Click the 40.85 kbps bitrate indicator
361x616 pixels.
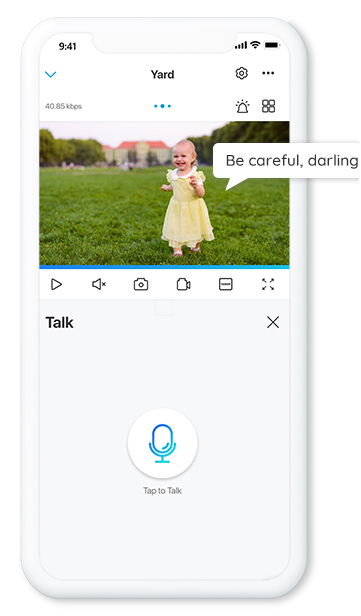(x=63, y=106)
